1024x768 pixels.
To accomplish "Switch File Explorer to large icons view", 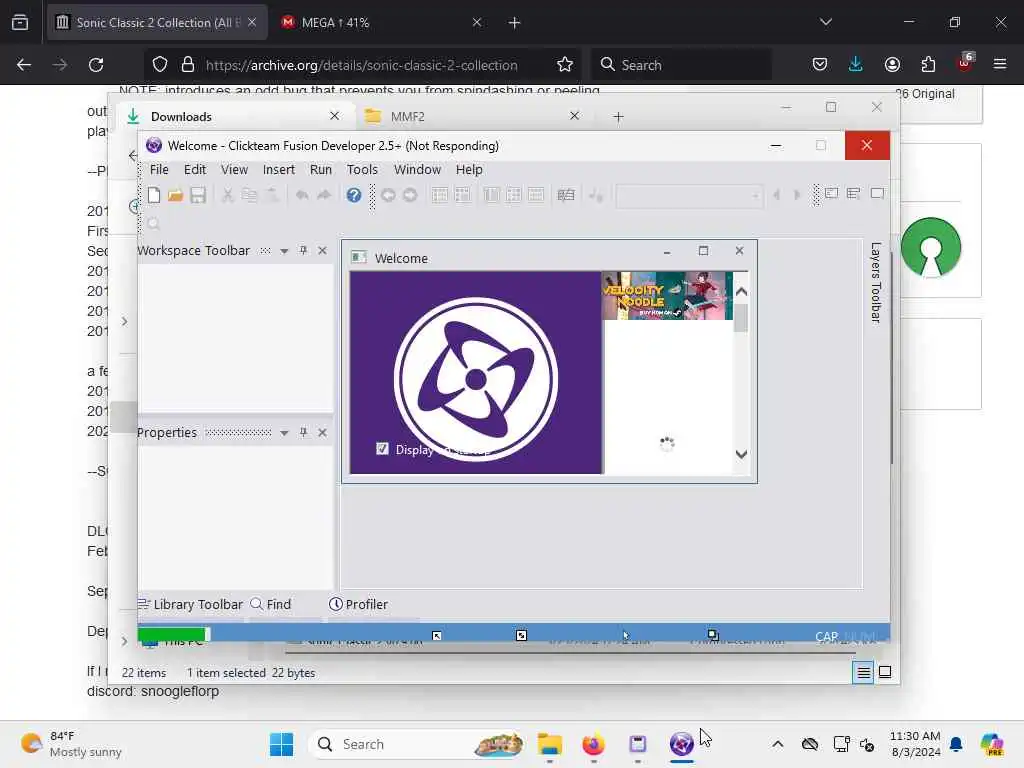I will [885, 672].
